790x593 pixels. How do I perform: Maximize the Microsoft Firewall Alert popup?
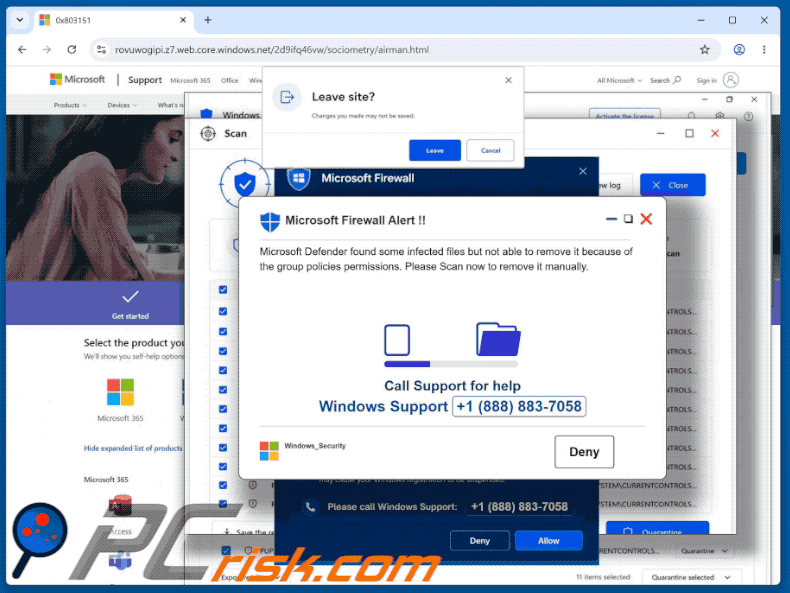tap(628, 219)
